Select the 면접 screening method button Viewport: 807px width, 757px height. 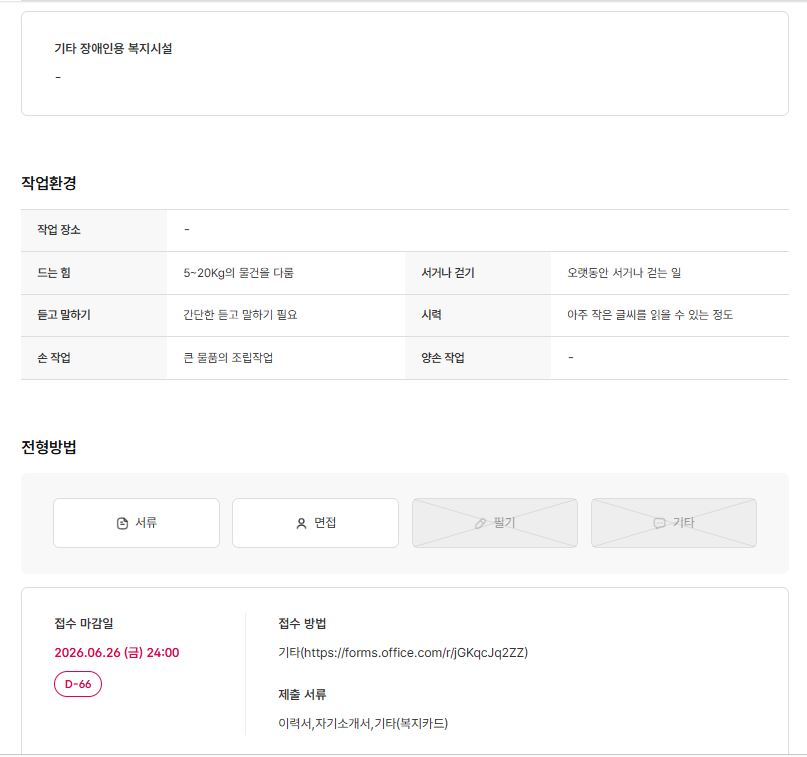tap(315, 523)
